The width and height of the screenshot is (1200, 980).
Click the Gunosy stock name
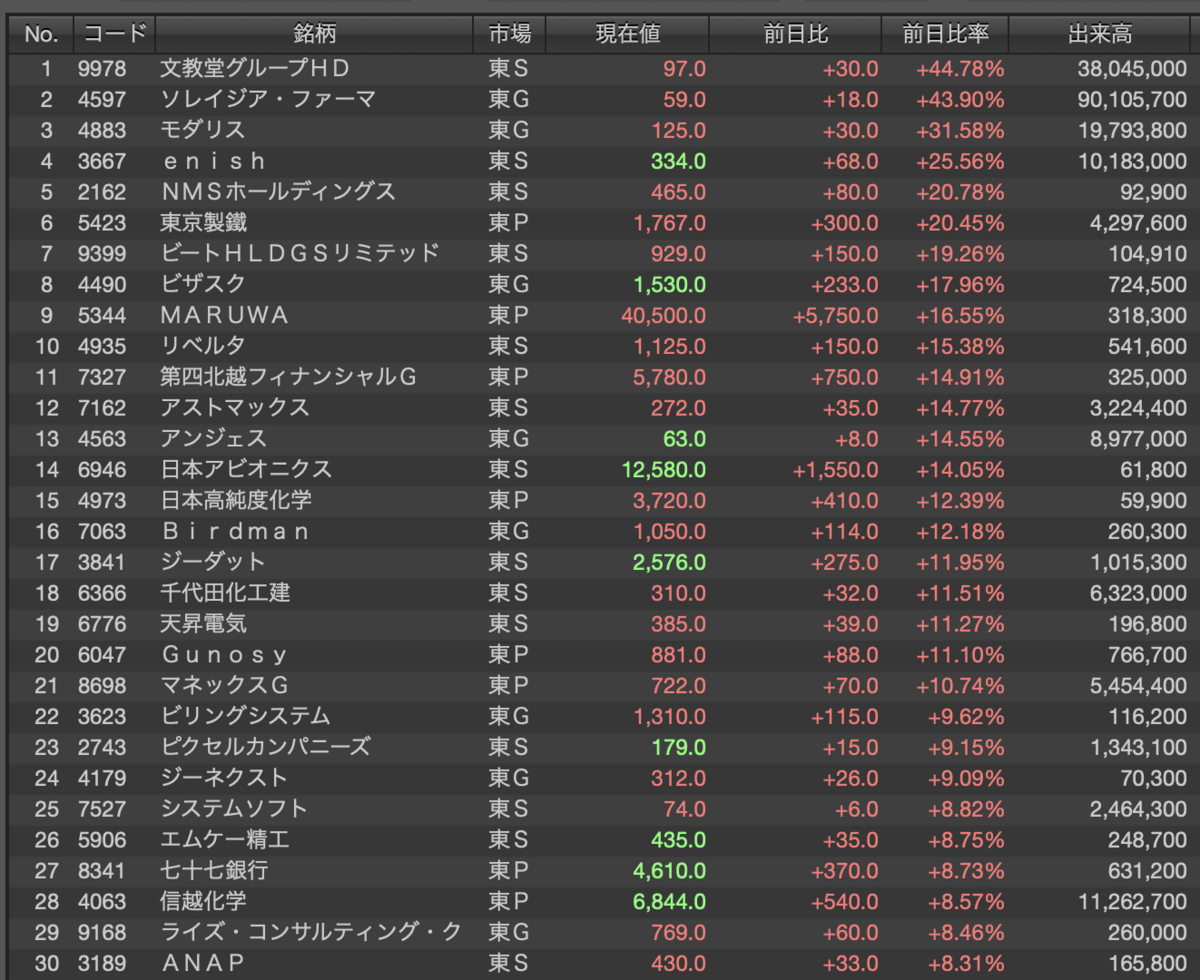pos(224,655)
